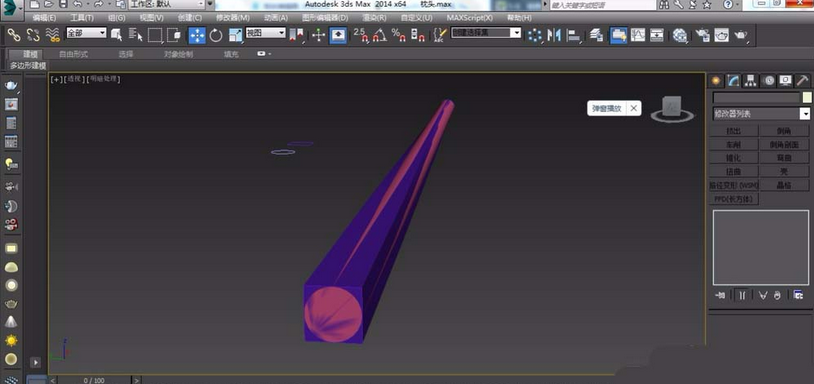Click the Use Pivot Point Center icon

click(x=296, y=35)
